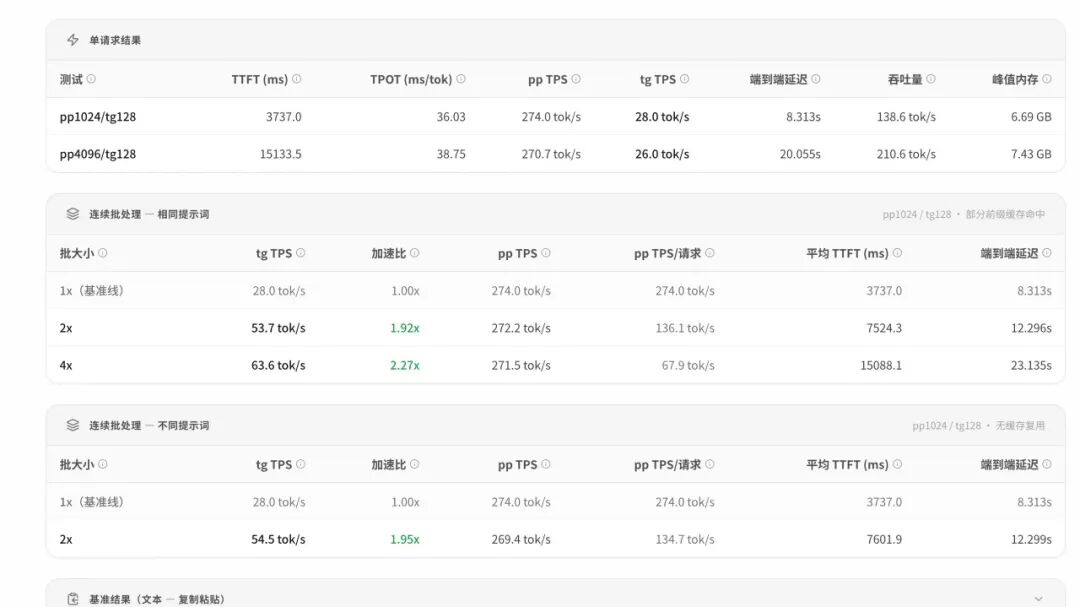Click info icon beside 端到端延迟 in single-request table
1080x607 pixels.
[x=816, y=79]
